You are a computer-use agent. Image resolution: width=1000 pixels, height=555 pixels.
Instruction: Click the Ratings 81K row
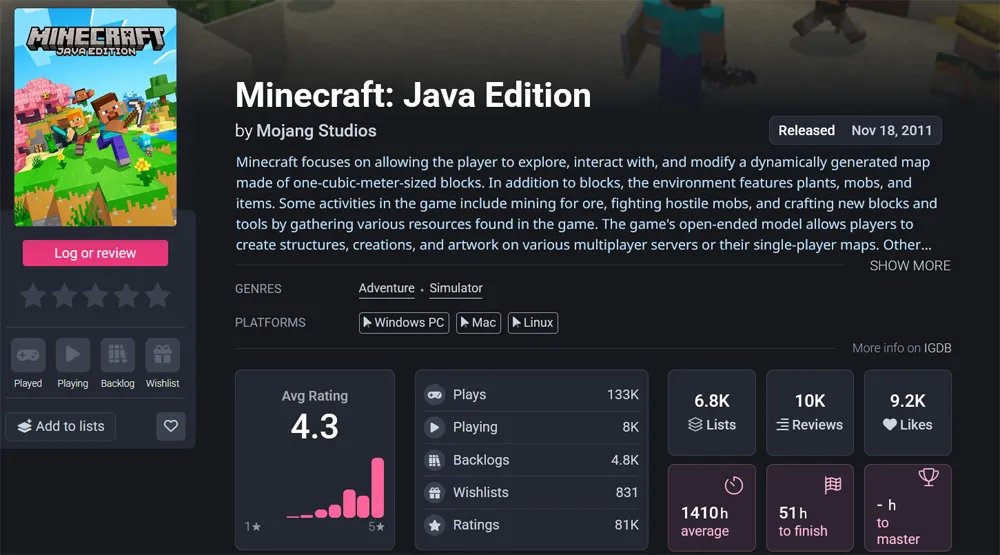[x=532, y=525]
